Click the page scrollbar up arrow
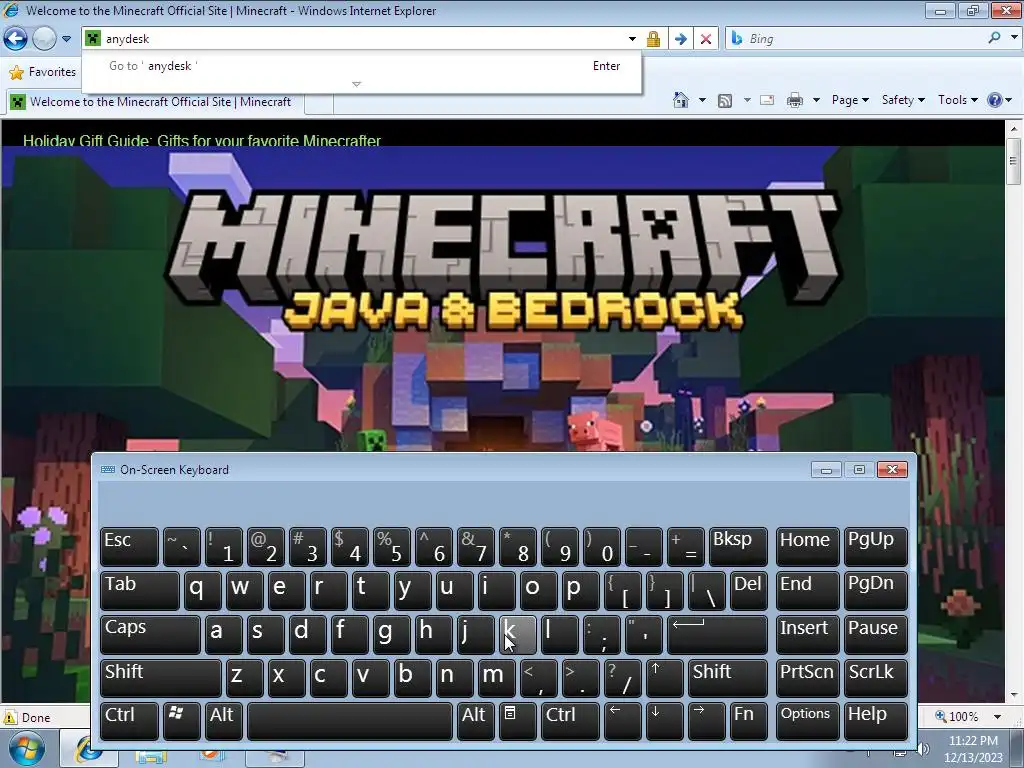Viewport: 1024px width, 768px height. pos(1014,129)
